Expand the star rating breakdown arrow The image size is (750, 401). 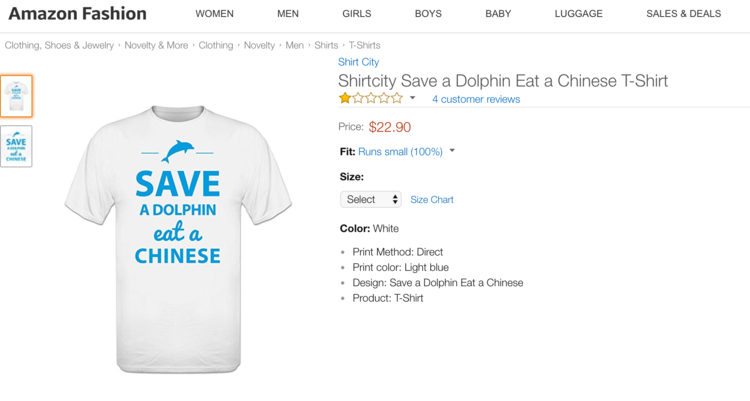click(413, 99)
